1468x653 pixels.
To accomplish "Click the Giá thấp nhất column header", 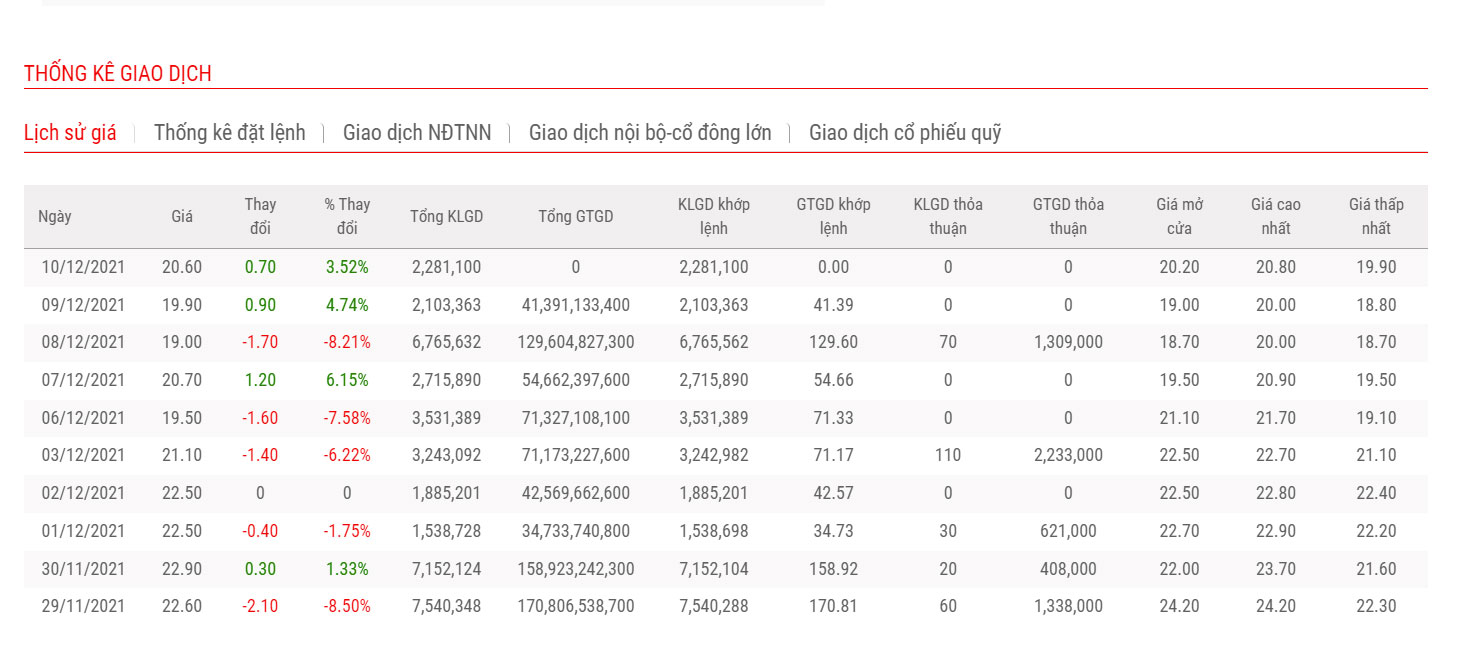I will click(x=1376, y=216).
